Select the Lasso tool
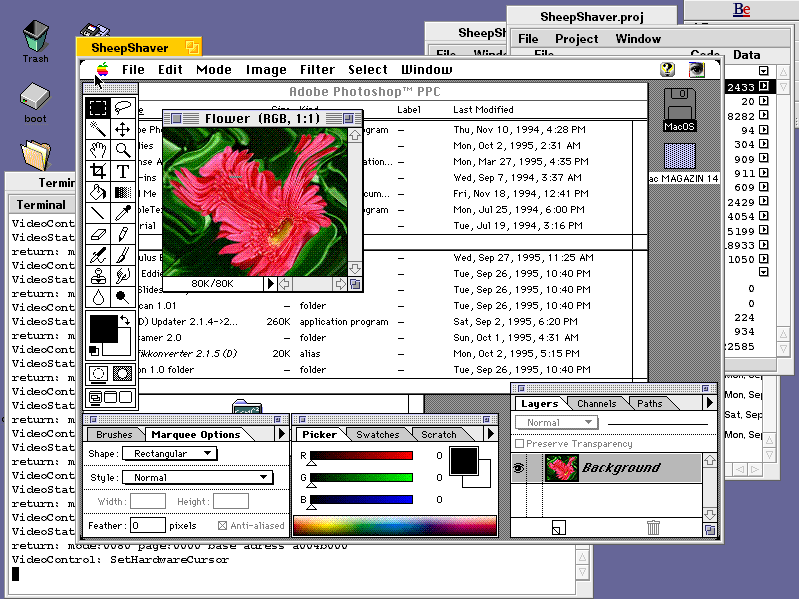The width and height of the screenshot is (800, 600). pyautogui.click(x=123, y=108)
